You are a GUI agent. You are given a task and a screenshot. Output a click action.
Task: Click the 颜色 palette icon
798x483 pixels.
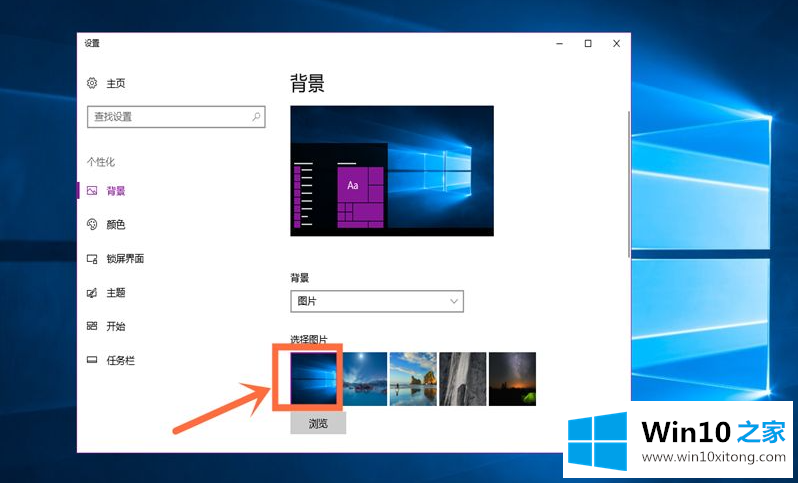[x=92, y=224]
